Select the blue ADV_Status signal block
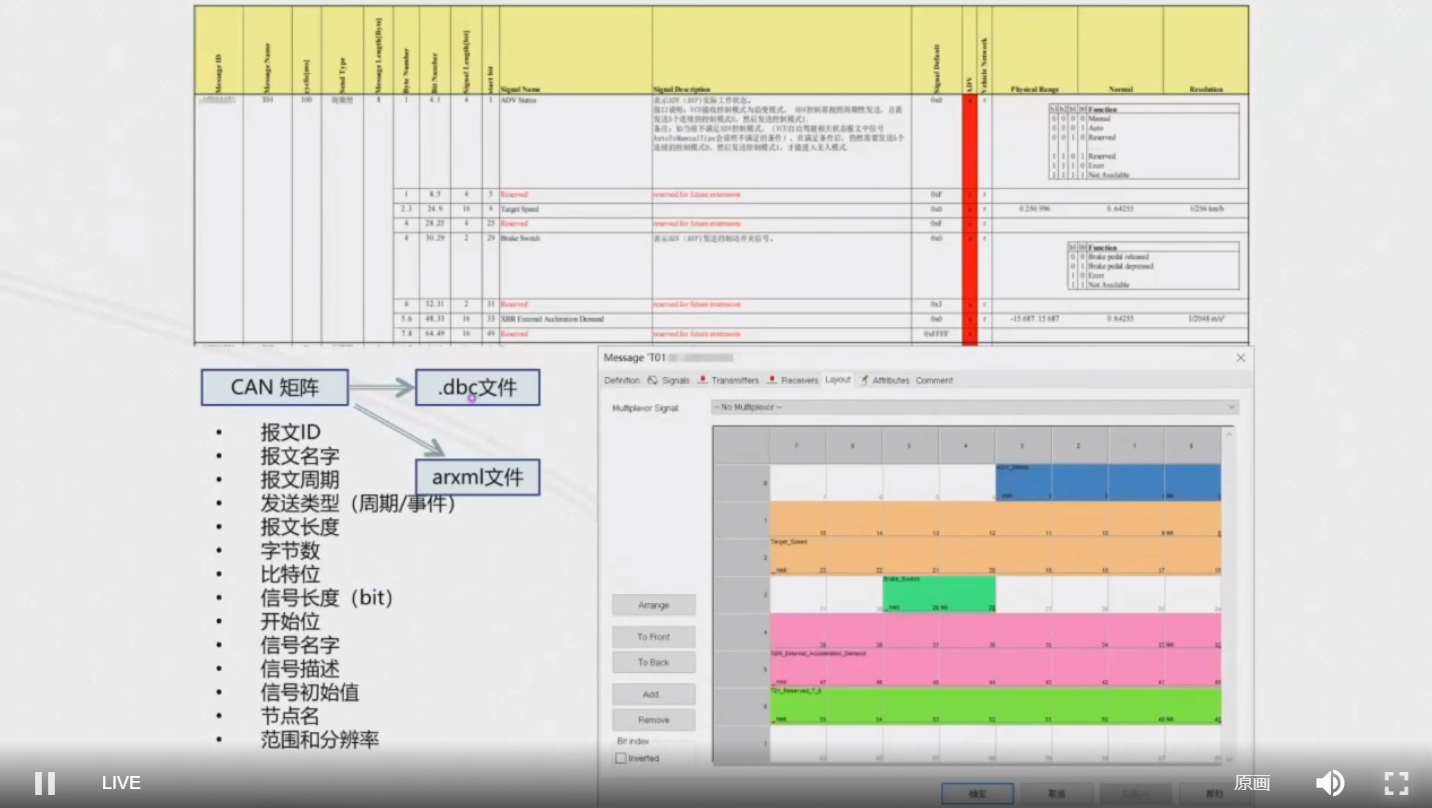The height and width of the screenshot is (808, 1432). pos(1108,482)
